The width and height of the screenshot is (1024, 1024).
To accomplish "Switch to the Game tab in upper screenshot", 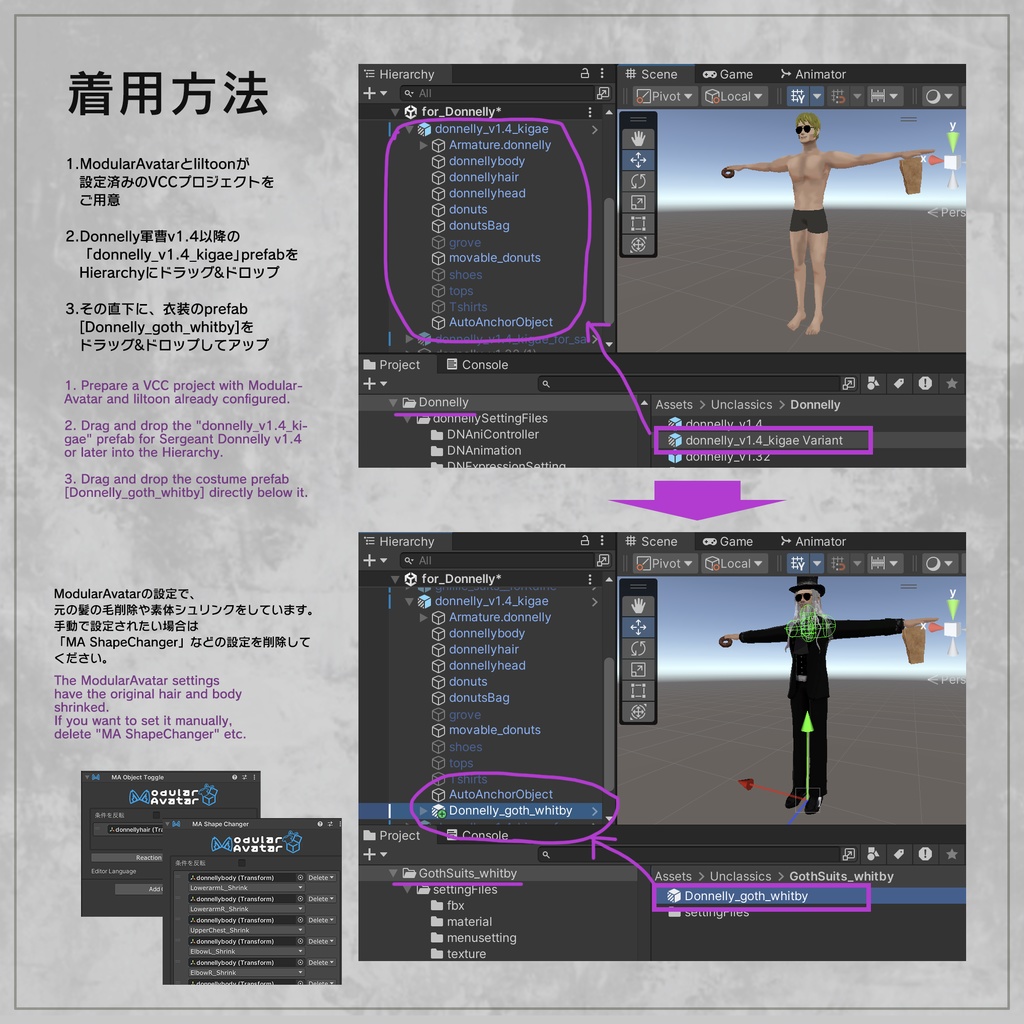I will tap(728, 74).
